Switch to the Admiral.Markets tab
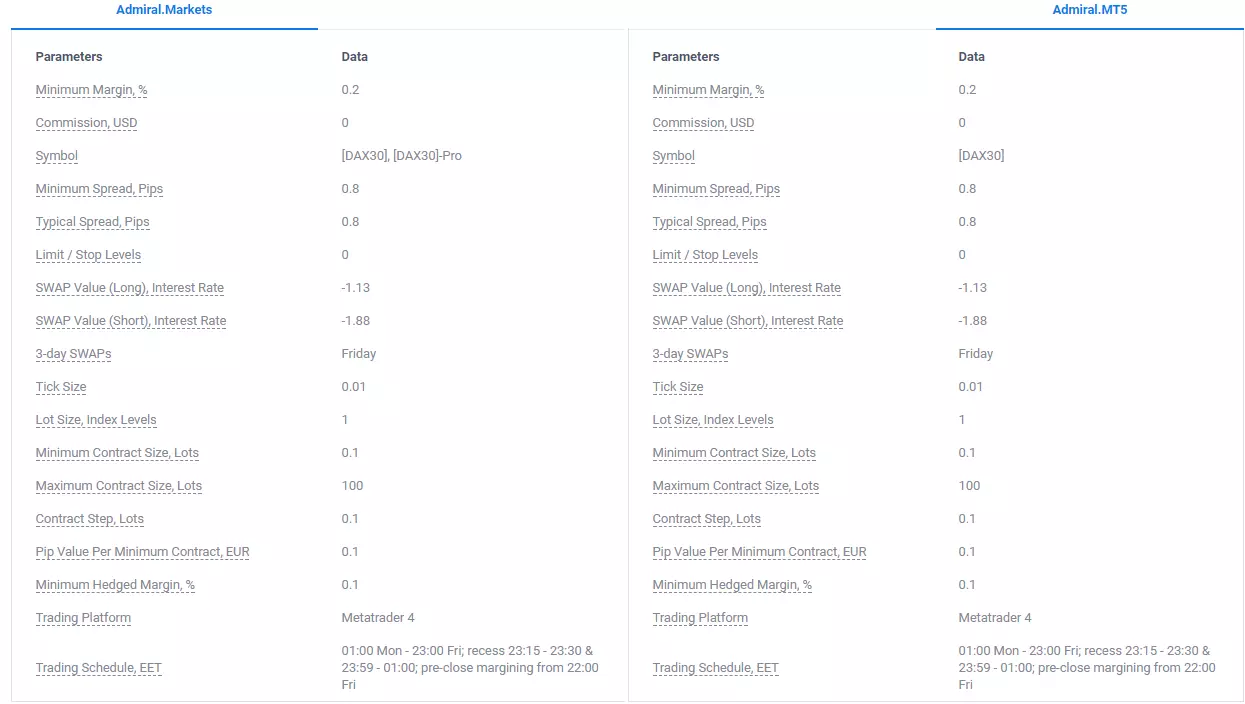 pos(164,10)
